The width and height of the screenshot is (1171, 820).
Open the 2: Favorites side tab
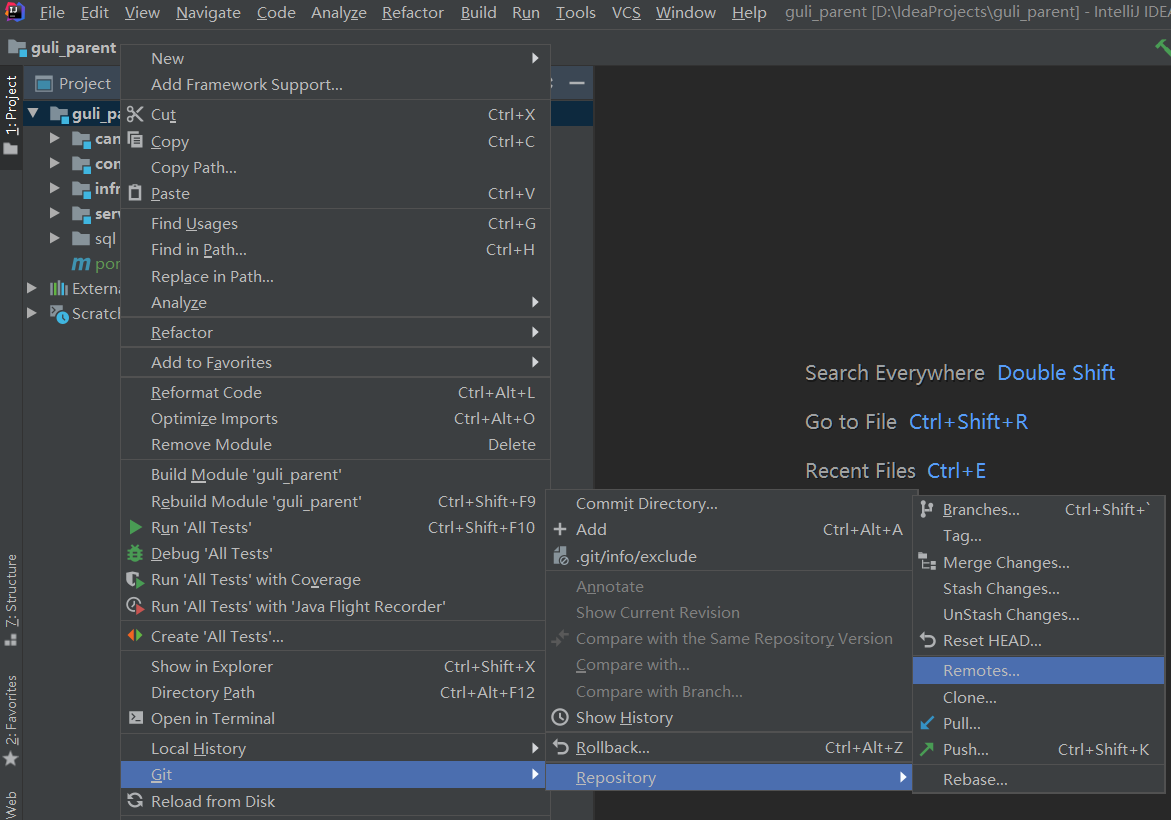11,720
